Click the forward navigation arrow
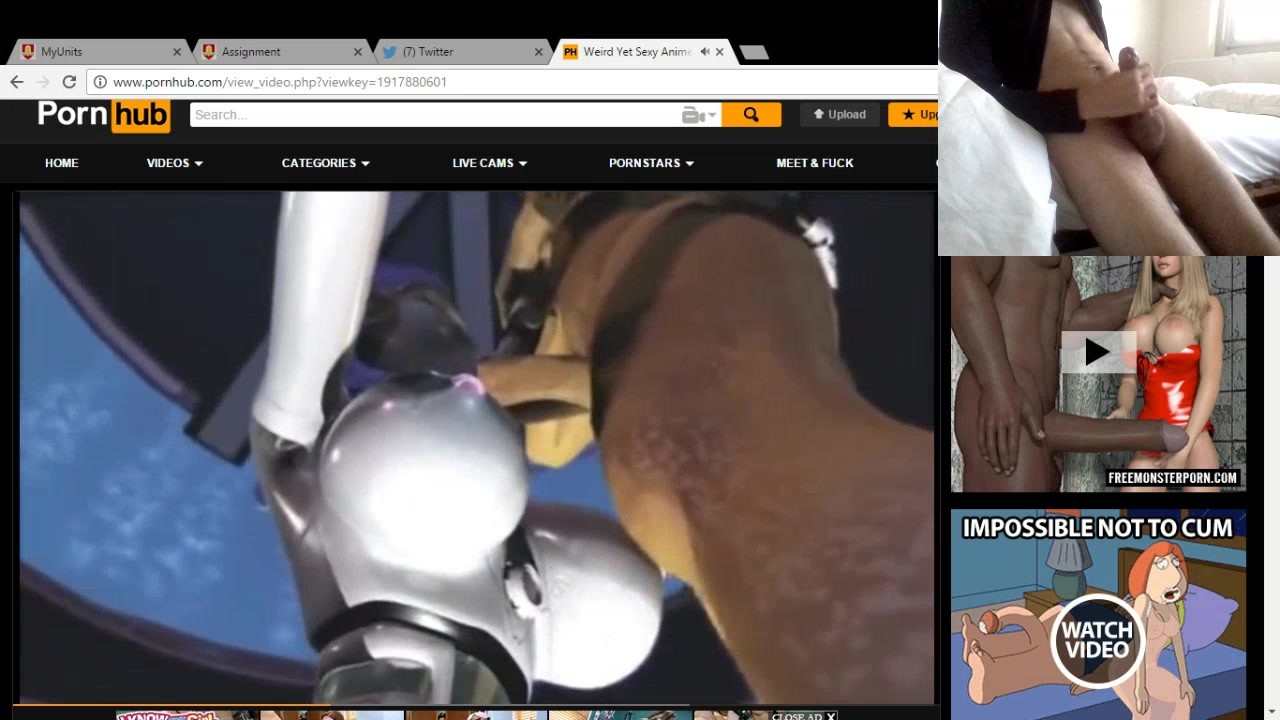 [42, 82]
